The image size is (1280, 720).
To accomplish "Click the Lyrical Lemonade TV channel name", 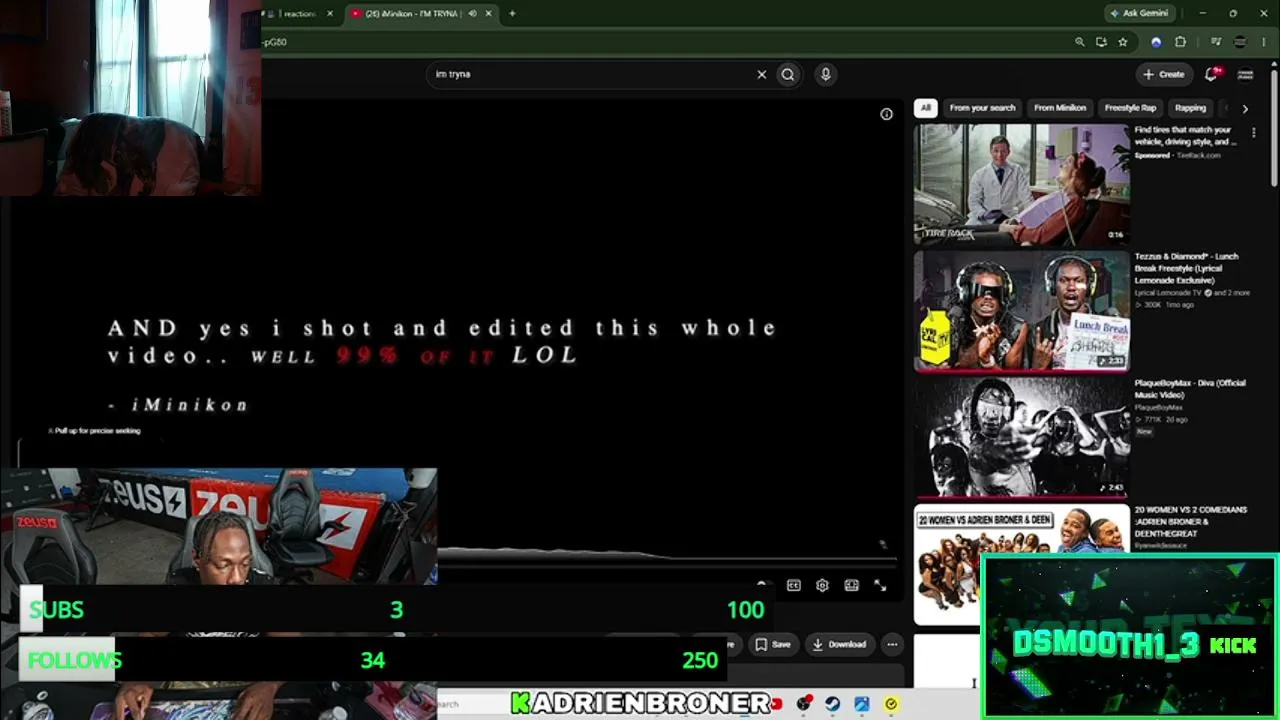I will pos(1168,293).
